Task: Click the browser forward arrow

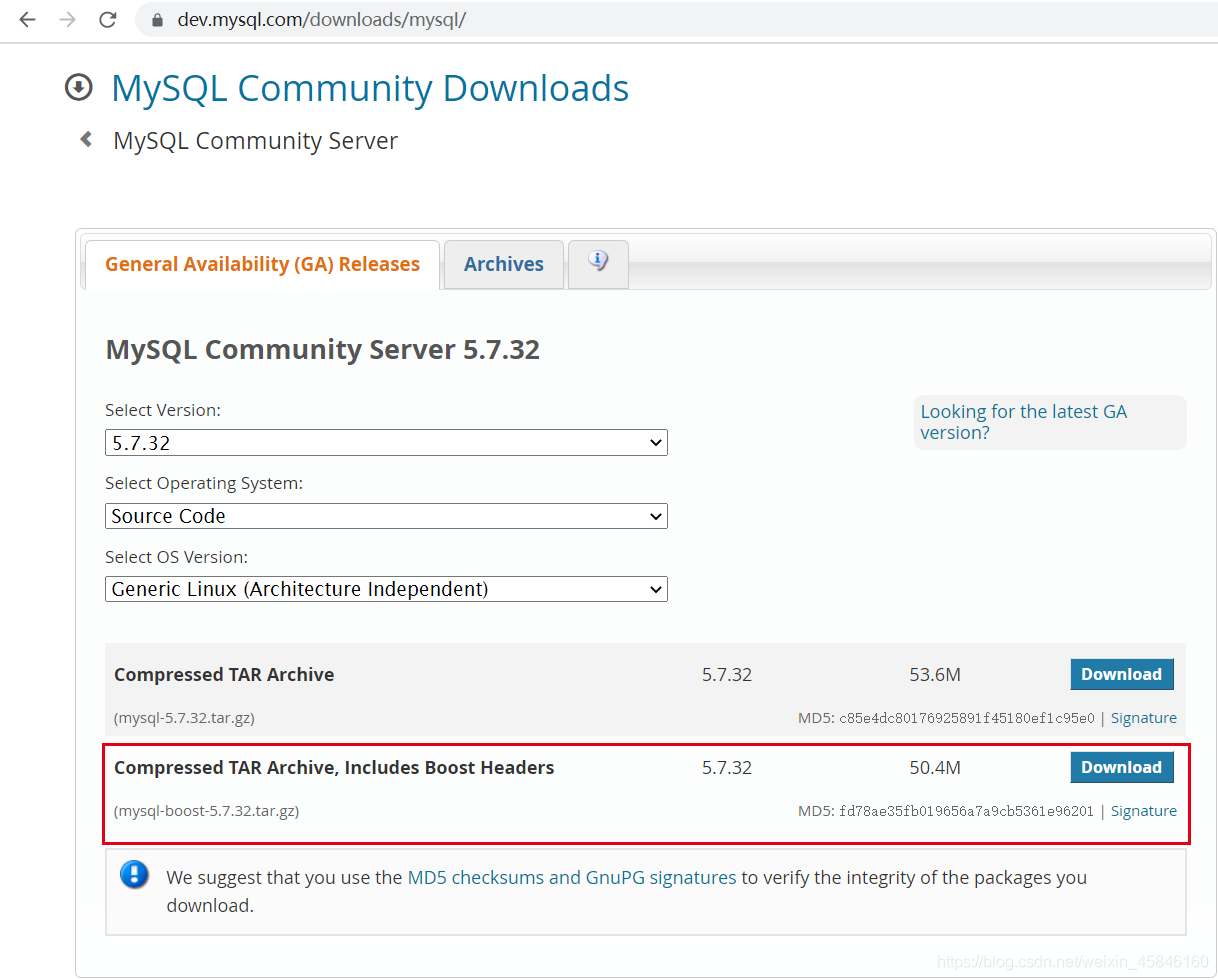Action: click(67, 20)
